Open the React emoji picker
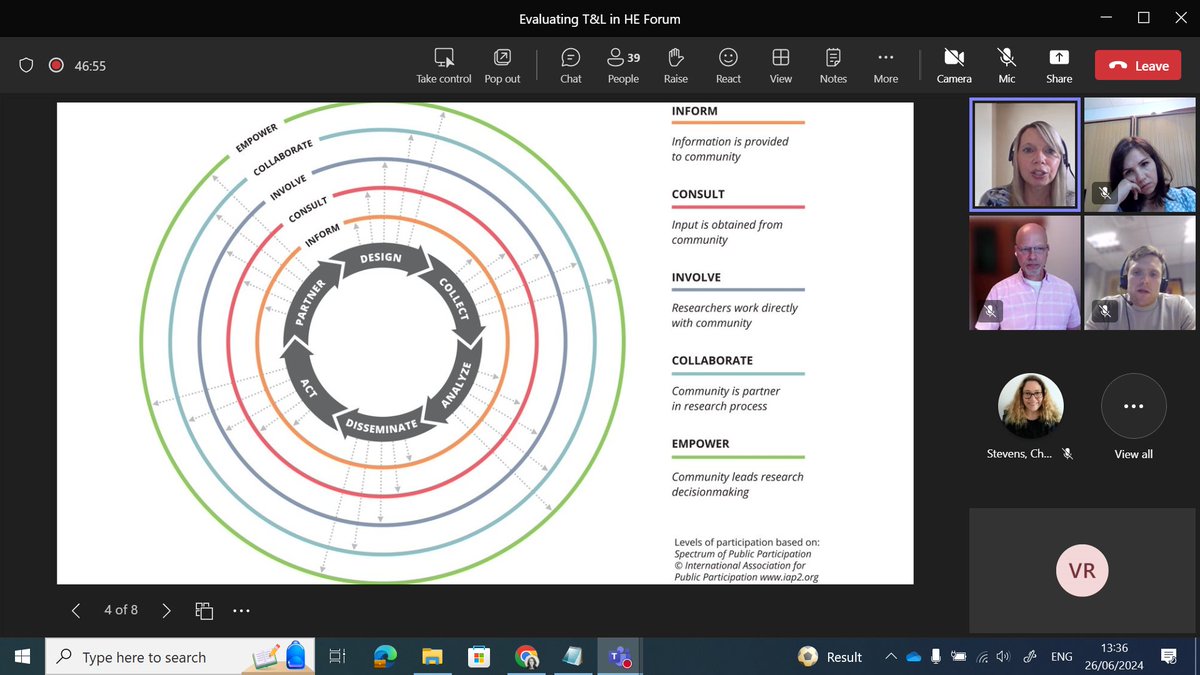 click(728, 65)
